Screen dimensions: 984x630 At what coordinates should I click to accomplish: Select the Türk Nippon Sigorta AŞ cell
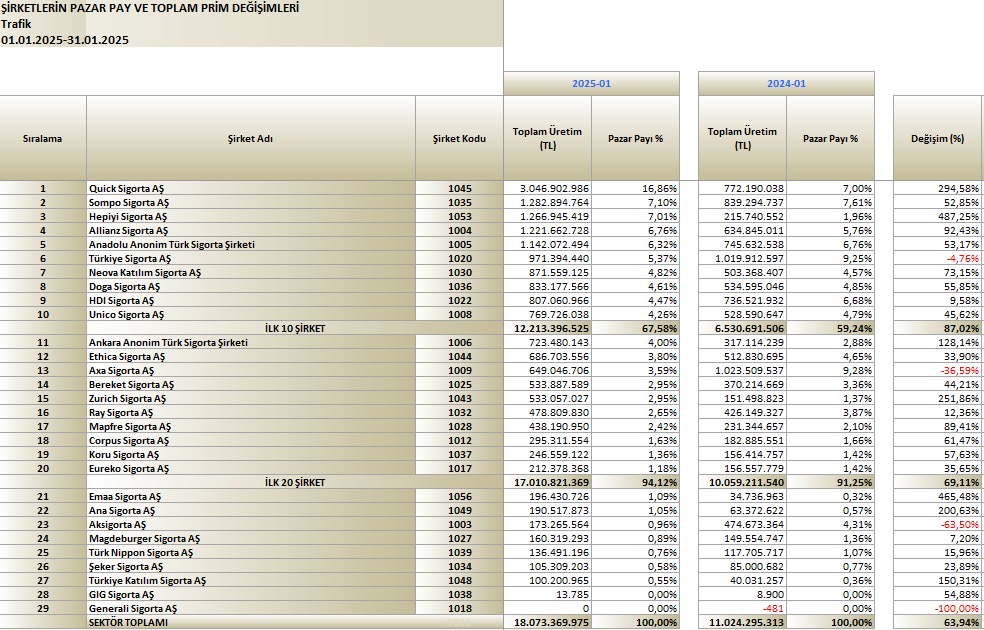[x=251, y=553]
